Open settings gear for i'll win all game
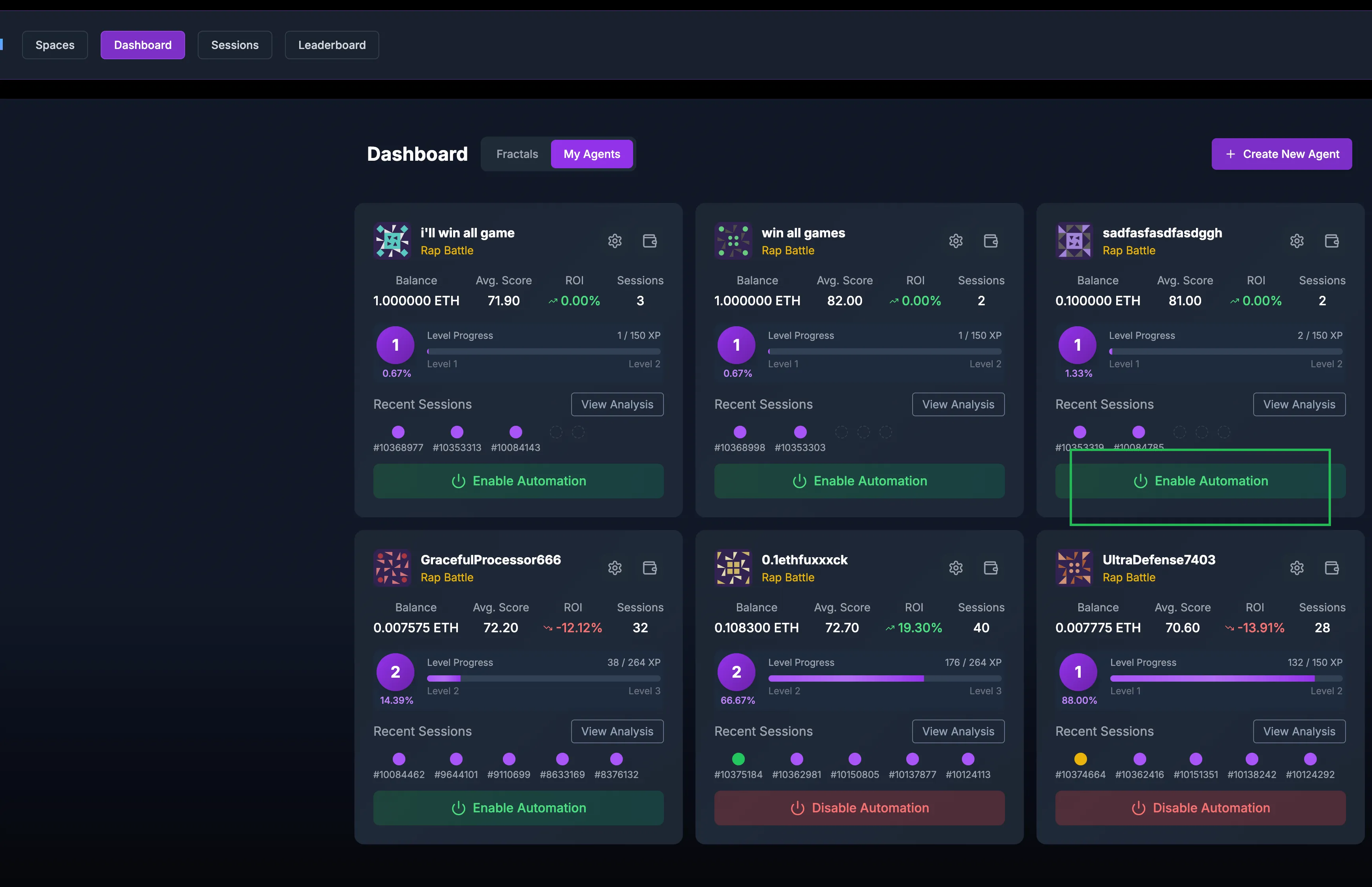Viewport: 1372px width, 887px height. pos(615,241)
